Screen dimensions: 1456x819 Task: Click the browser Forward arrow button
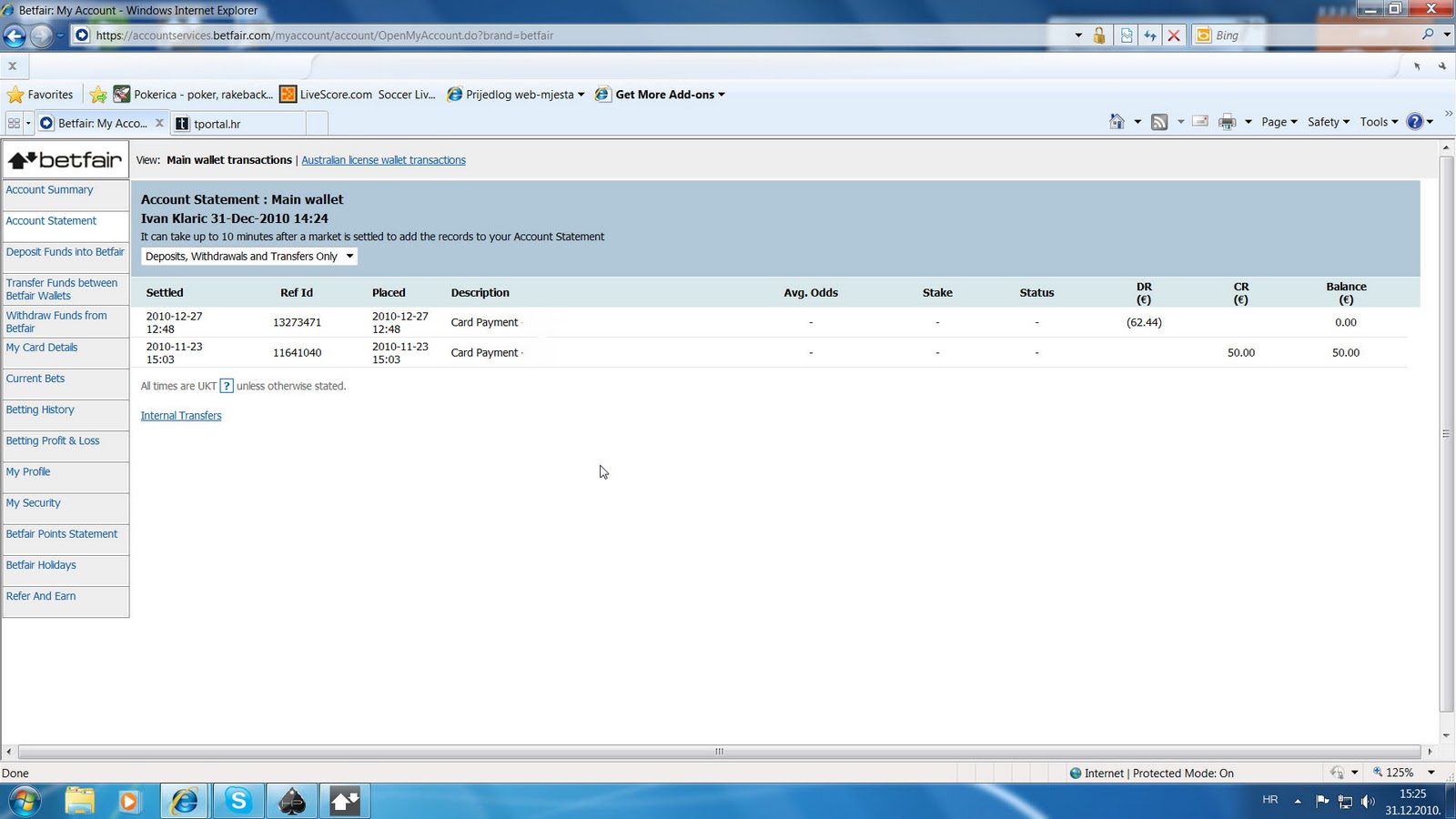41,35
